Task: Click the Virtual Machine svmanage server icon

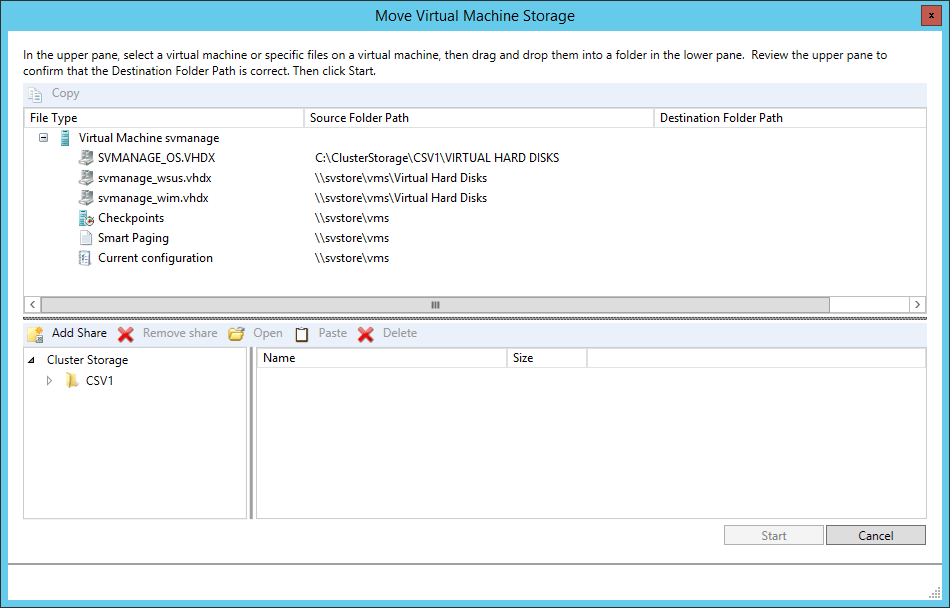Action: point(65,138)
